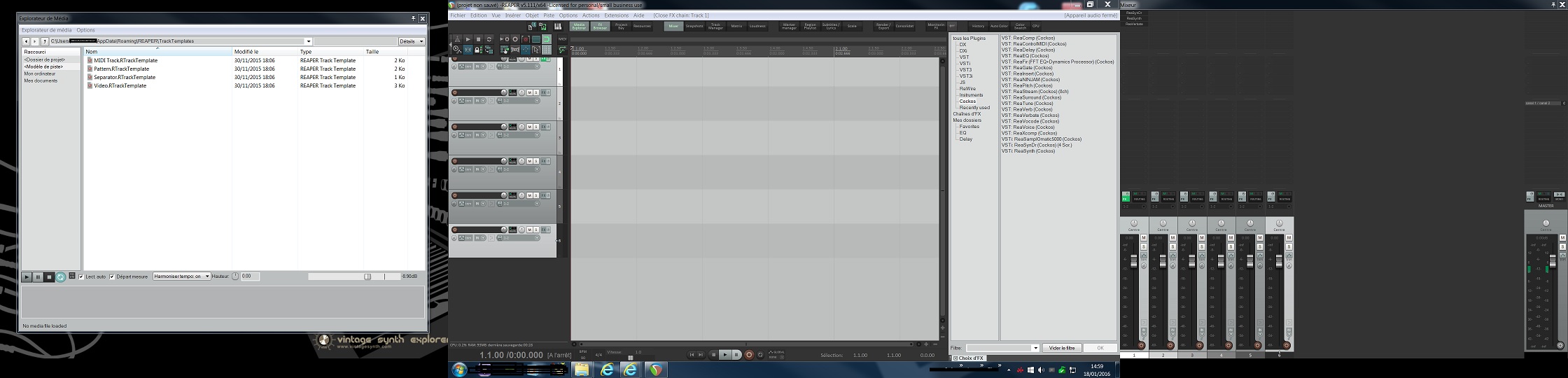The image size is (1568, 378).
Task: Mute the MASTER channel in mixer
Action: (x=1562, y=238)
